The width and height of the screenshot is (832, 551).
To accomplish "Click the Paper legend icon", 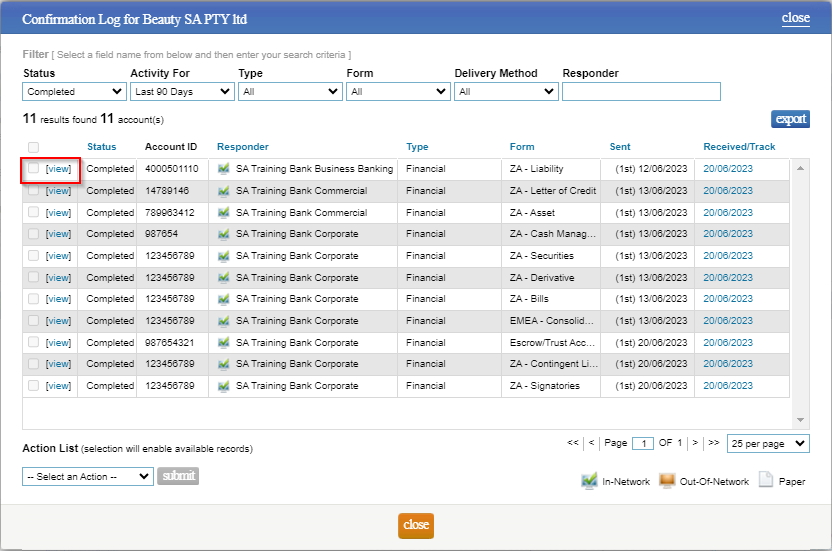I will click(x=766, y=481).
